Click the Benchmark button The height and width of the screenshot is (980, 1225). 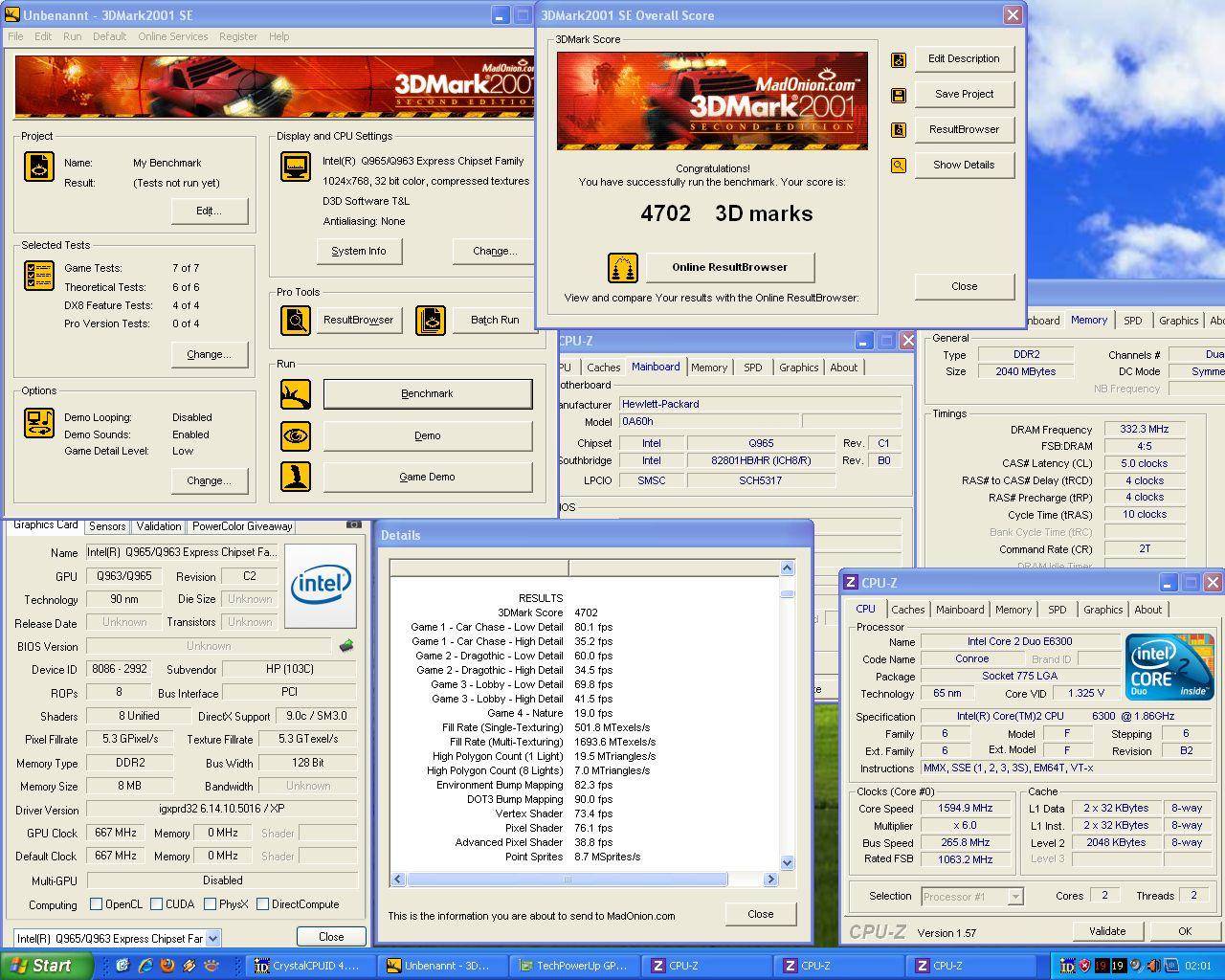pos(427,394)
